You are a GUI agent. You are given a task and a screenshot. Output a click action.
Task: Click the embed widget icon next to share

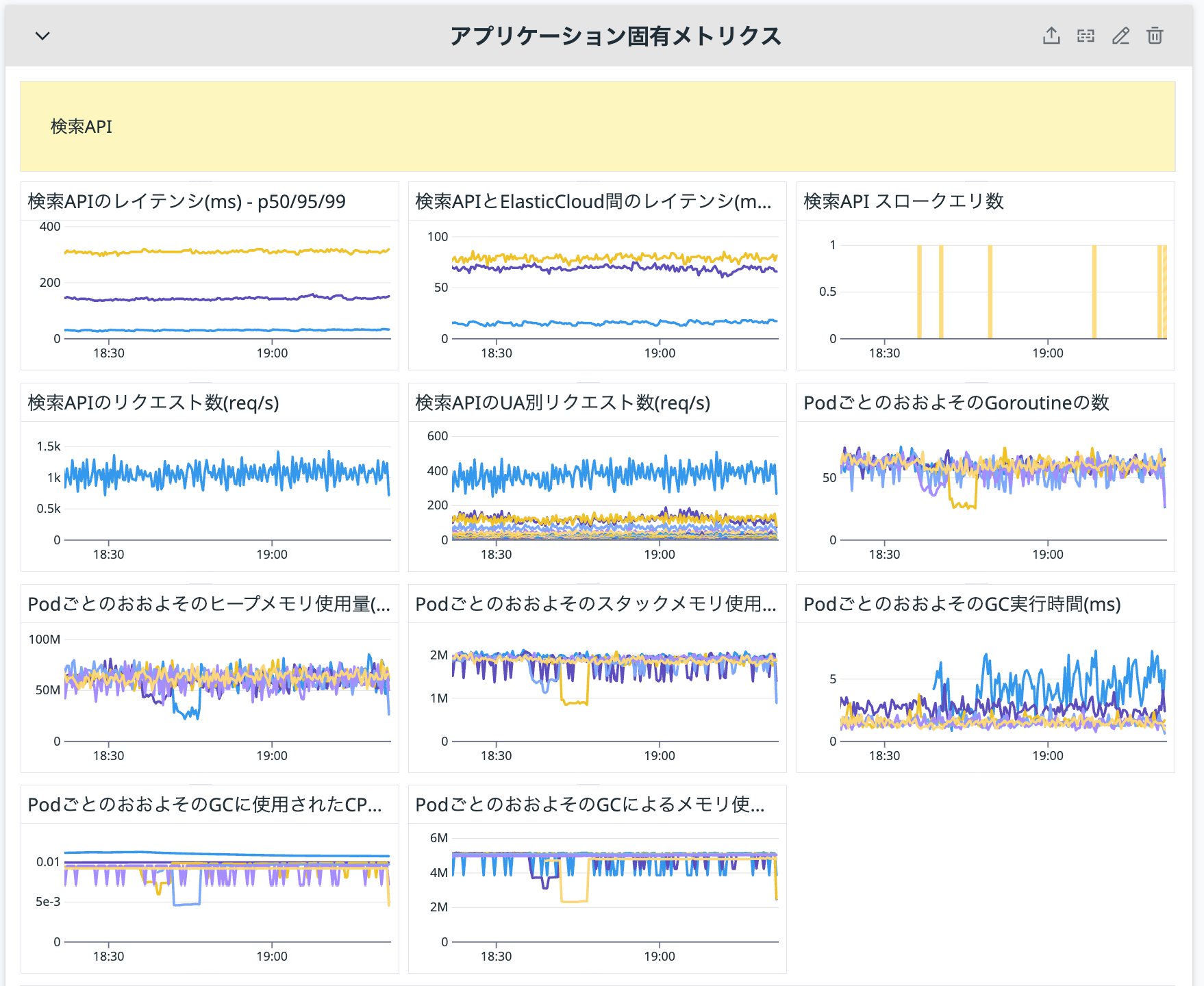tap(1086, 36)
